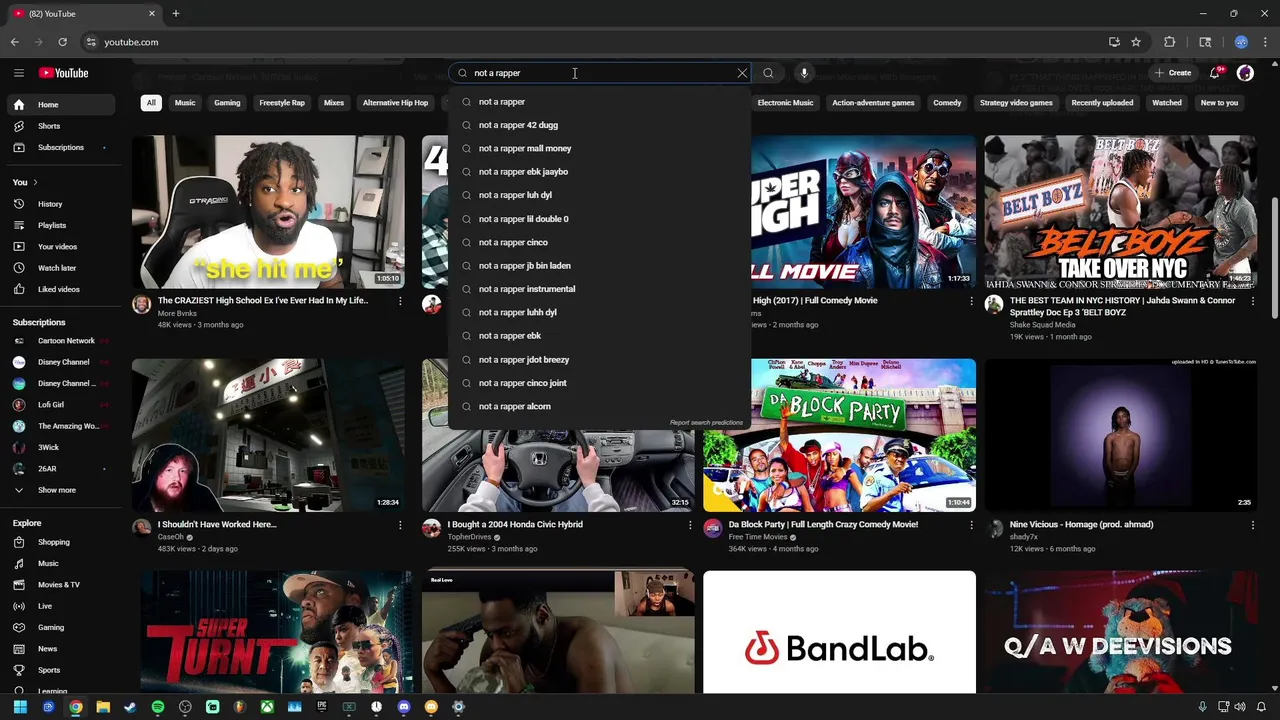Viewport: 1280px width, 720px height.
Task: Select the Mixes filter chip
Action: (334, 103)
